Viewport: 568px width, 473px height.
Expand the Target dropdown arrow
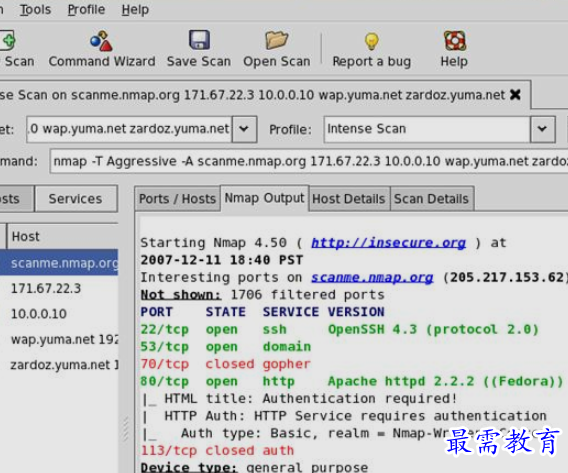(244, 129)
